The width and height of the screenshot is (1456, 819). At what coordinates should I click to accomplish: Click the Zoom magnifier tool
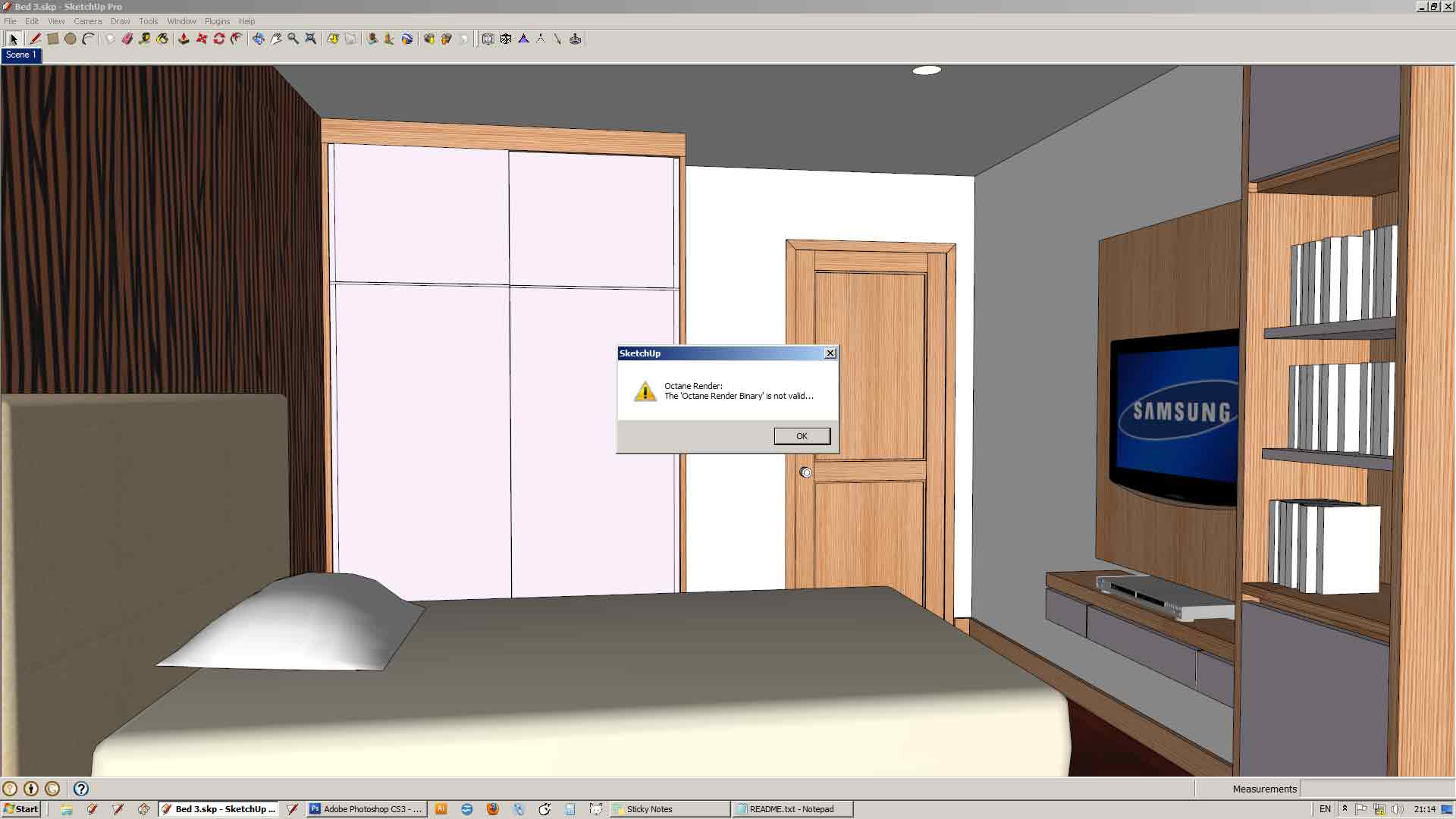(x=293, y=39)
